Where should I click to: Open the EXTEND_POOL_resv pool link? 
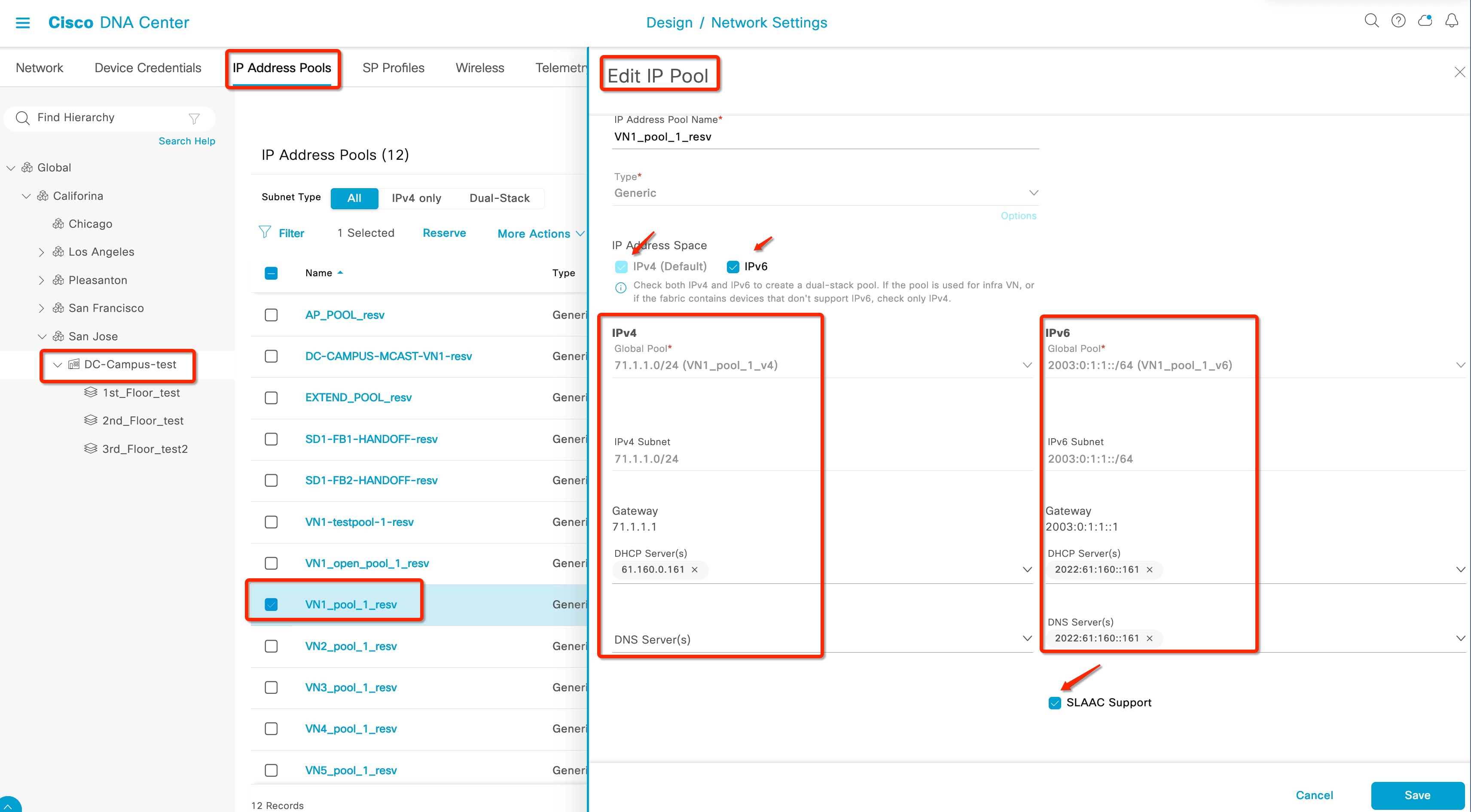pyautogui.click(x=358, y=397)
